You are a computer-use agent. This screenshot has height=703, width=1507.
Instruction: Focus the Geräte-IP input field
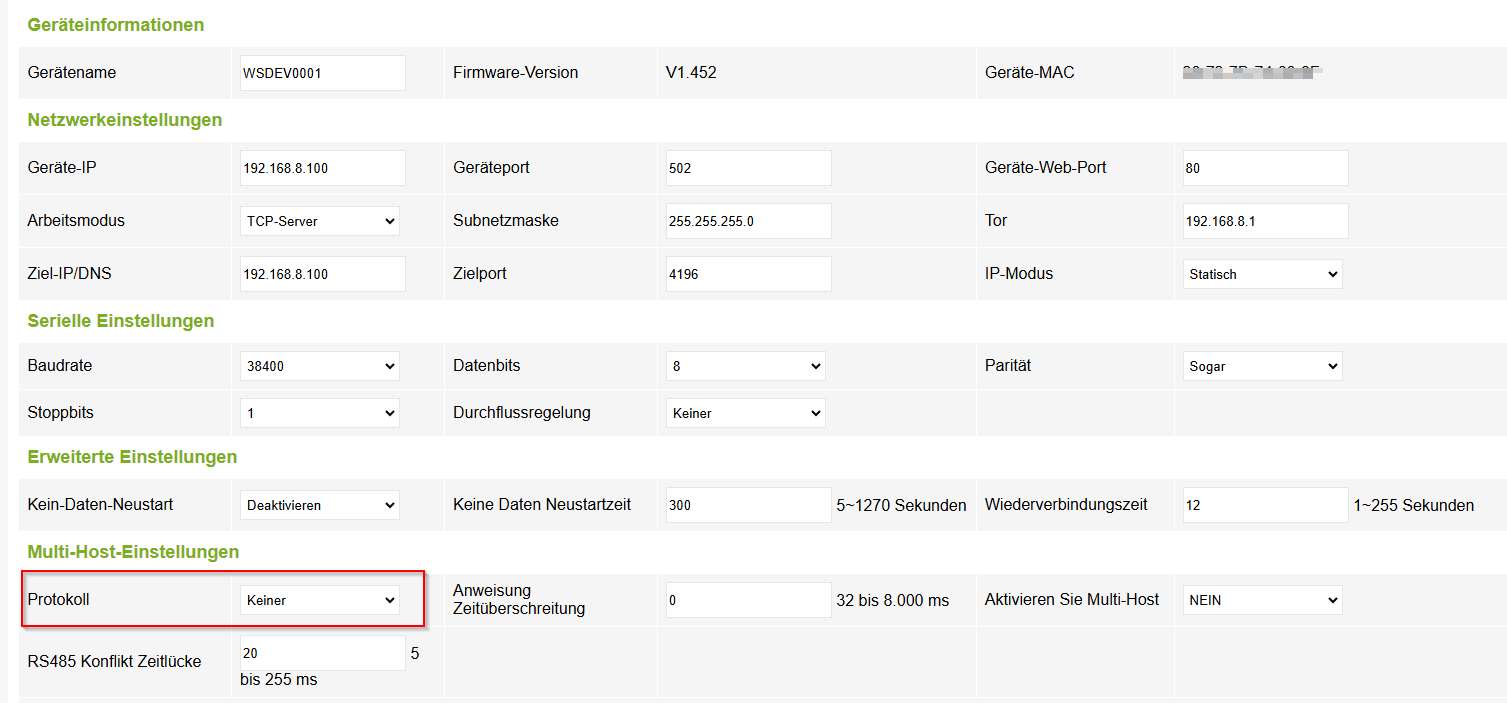(x=322, y=168)
